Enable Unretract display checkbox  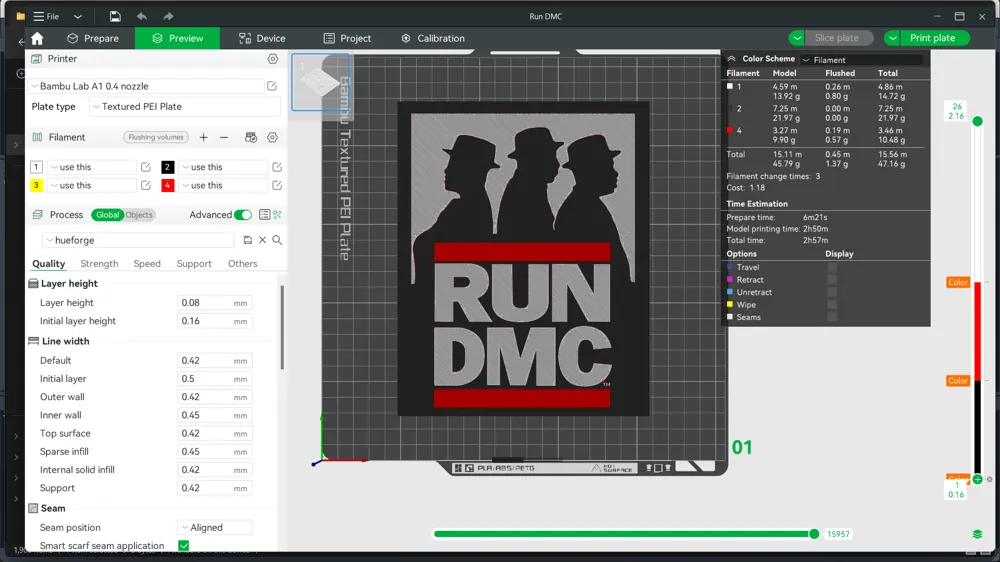point(832,292)
